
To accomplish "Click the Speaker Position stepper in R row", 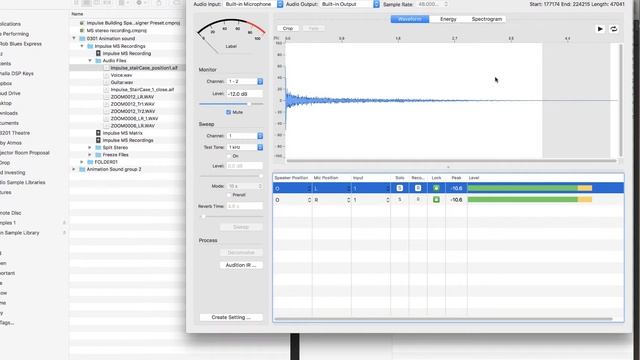I will [x=309, y=200].
